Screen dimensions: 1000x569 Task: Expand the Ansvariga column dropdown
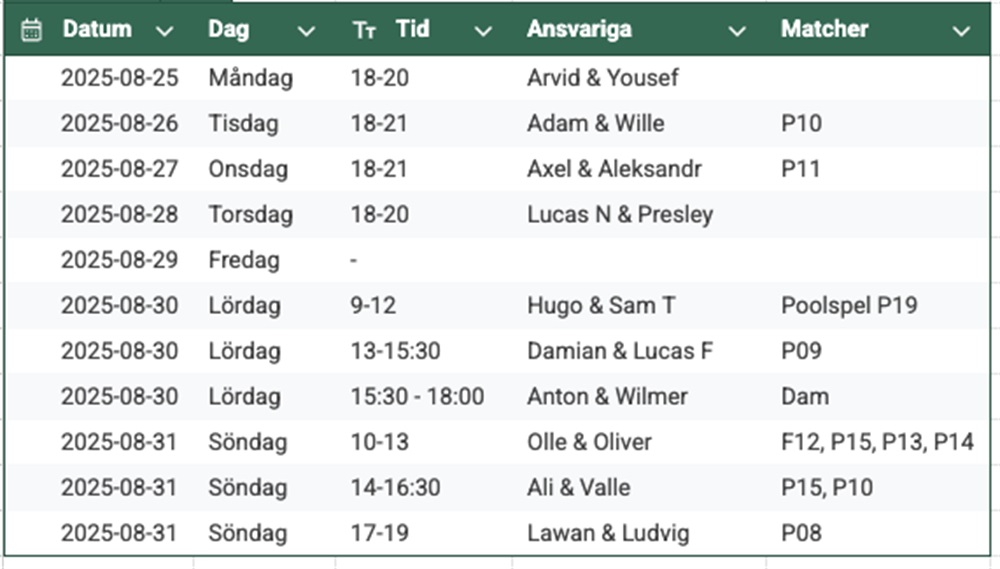(x=737, y=32)
